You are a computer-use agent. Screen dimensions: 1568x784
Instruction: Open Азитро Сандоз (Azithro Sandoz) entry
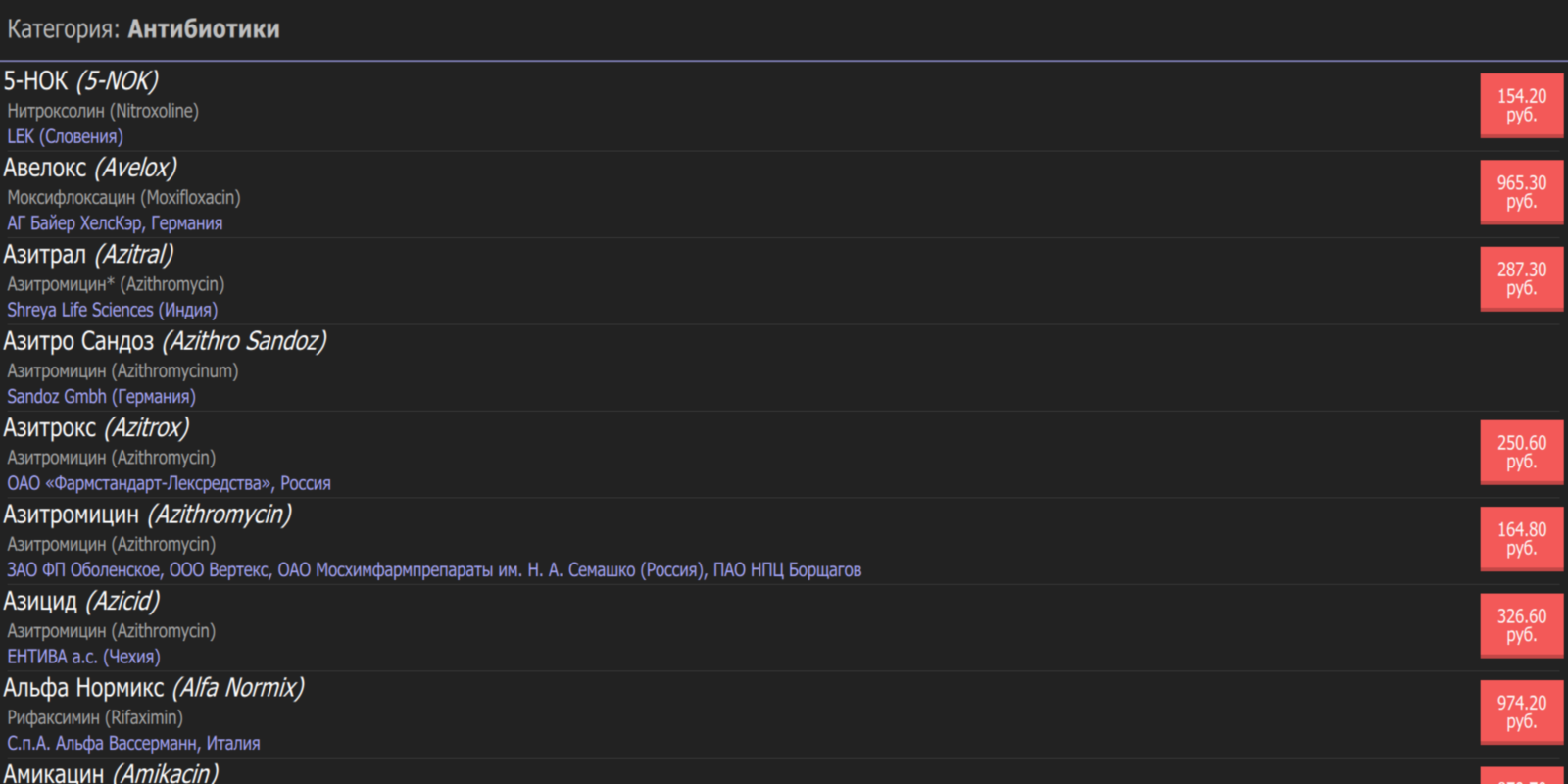coord(165,341)
